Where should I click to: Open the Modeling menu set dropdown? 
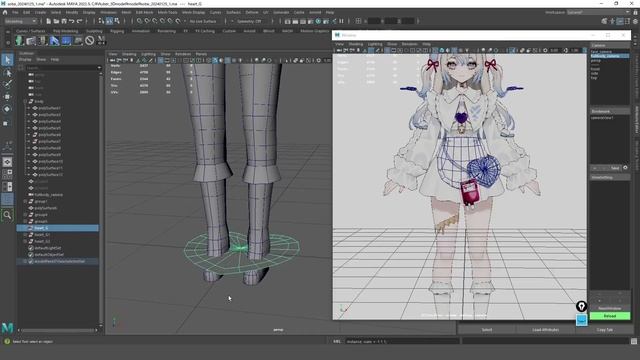20,21
